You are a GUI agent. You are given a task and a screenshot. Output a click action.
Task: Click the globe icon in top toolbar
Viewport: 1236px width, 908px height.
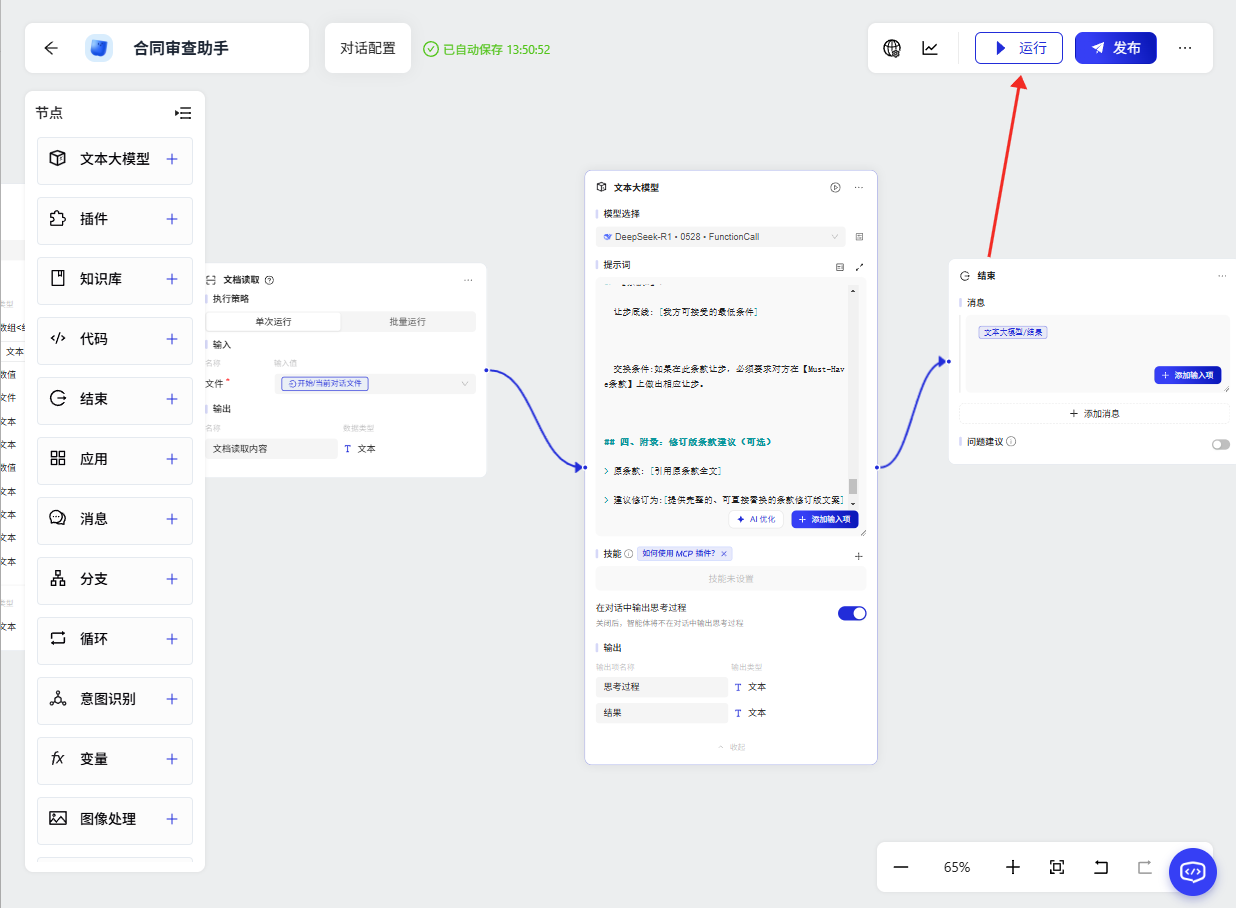point(892,48)
